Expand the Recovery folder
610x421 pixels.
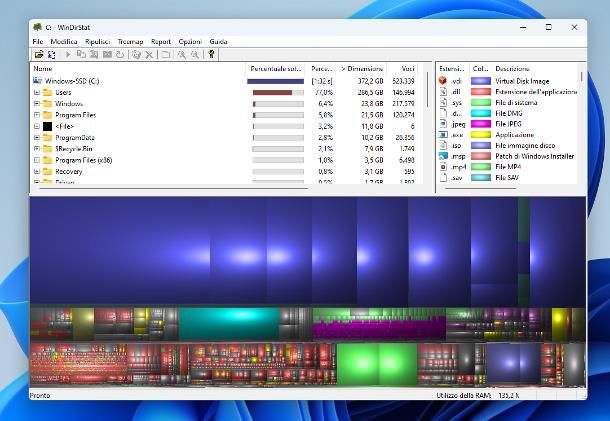click(37, 171)
